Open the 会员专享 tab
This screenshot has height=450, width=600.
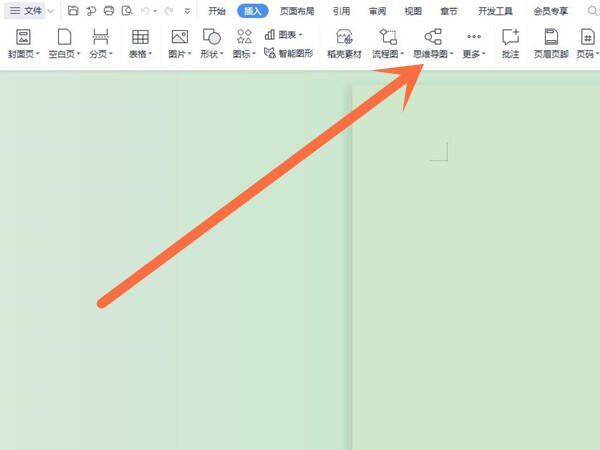coord(551,11)
